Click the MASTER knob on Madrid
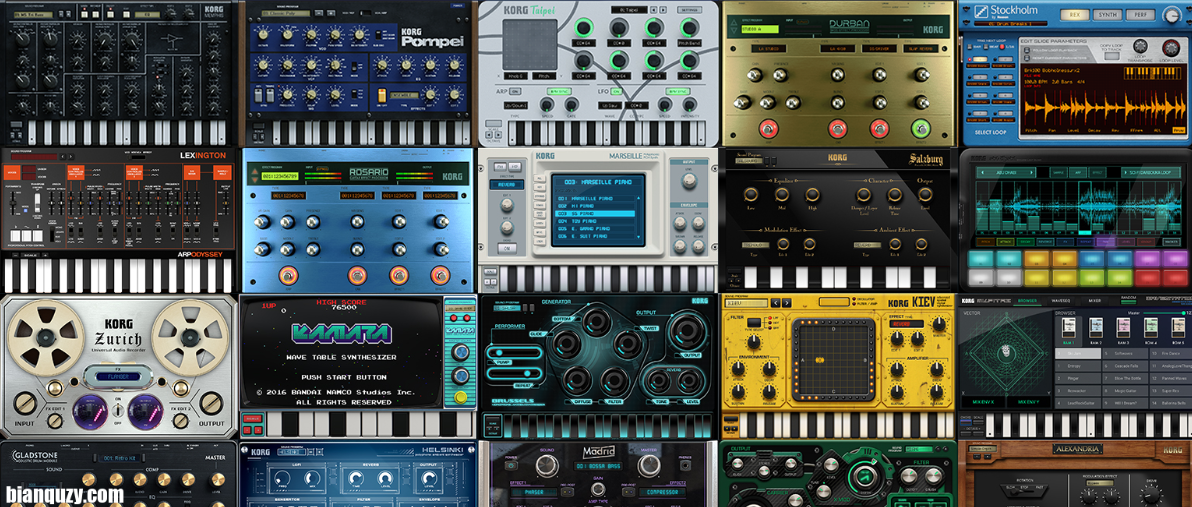The width and height of the screenshot is (1192, 507). [648, 465]
